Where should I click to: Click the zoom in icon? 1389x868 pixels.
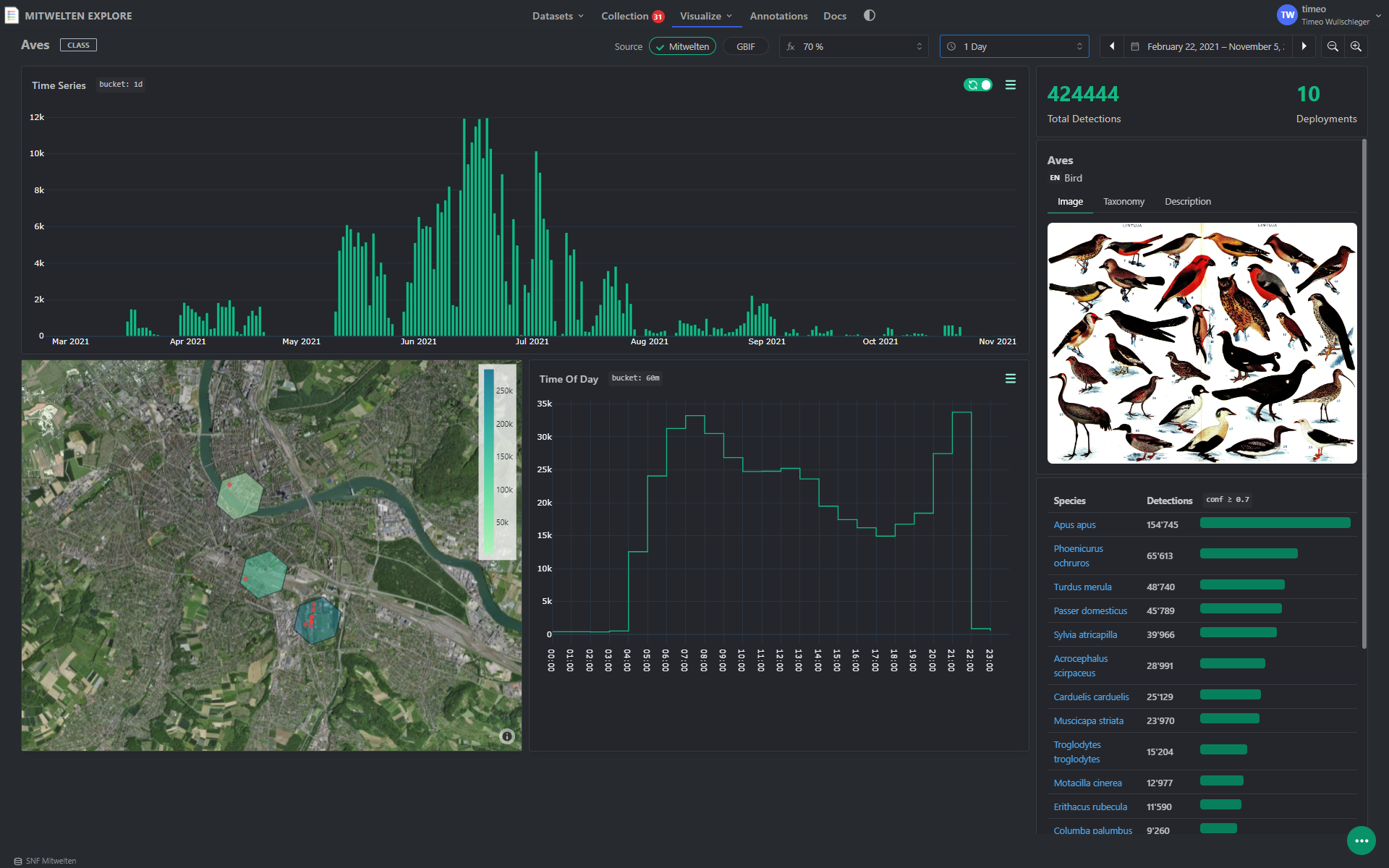coord(1357,46)
